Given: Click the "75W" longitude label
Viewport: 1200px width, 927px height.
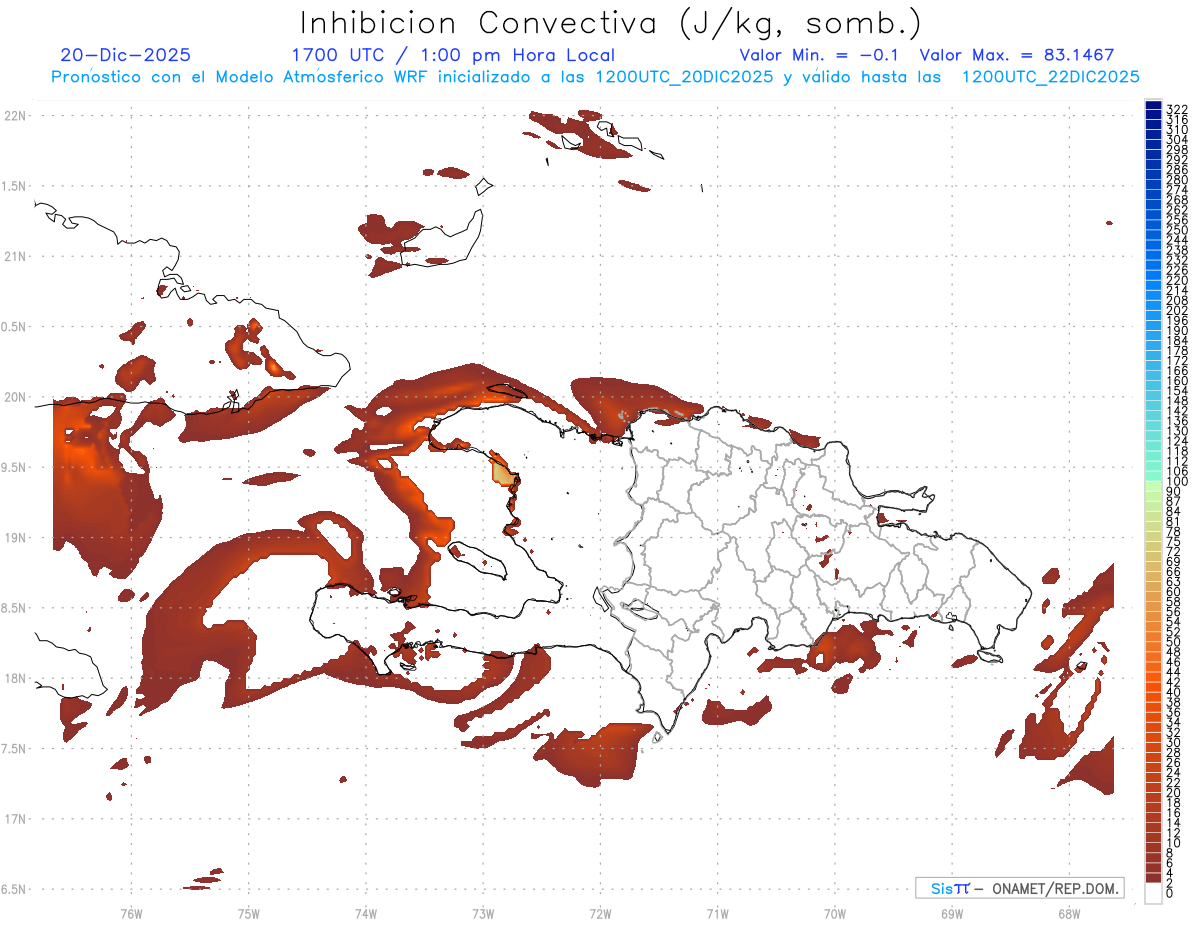Looking at the screenshot, I should (248, 913).
